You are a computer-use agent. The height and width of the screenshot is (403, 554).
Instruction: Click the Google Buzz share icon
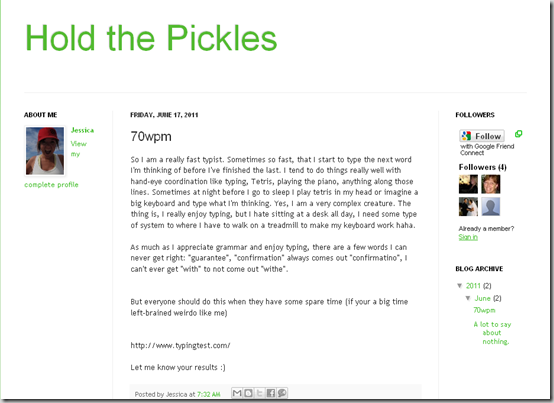click(x=282, y=393)
